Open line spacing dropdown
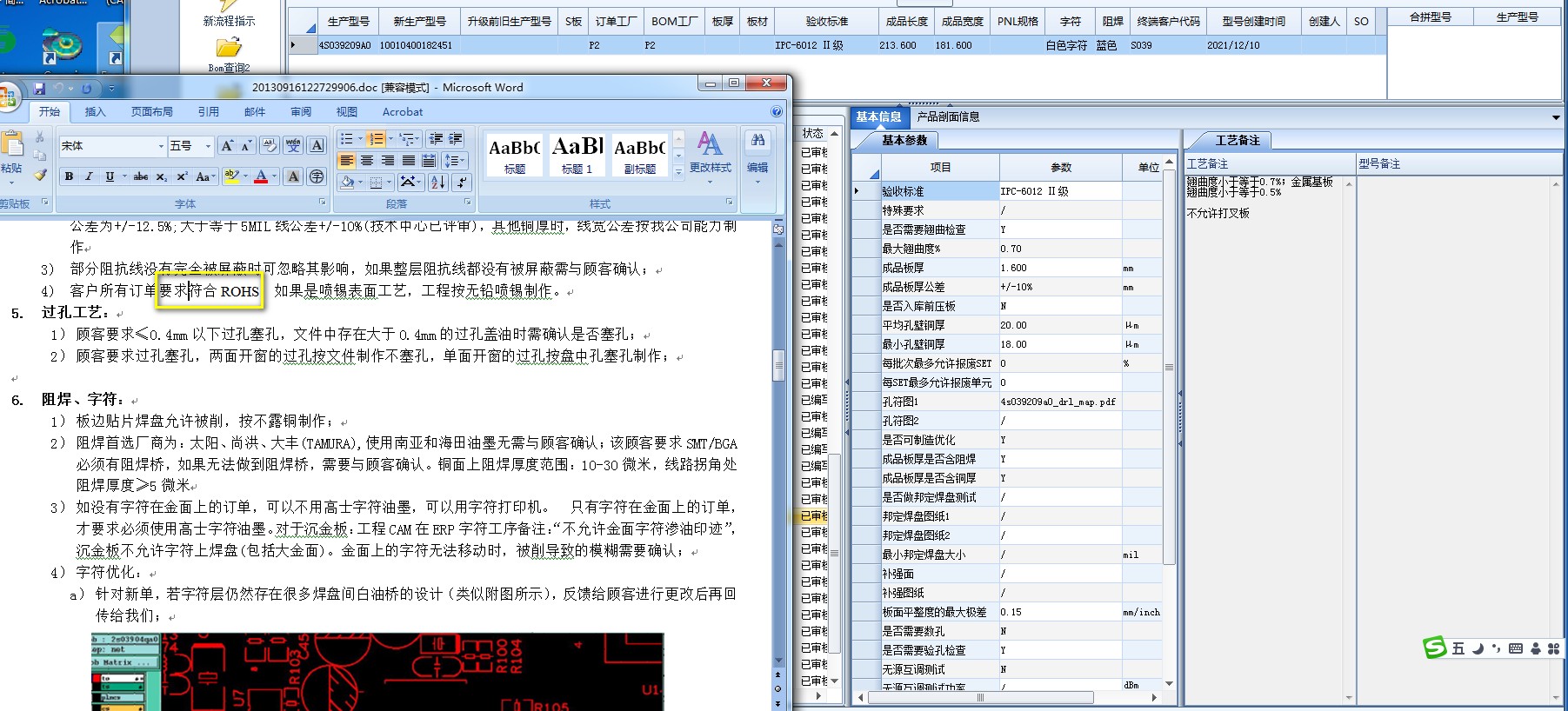The width and height of the screenshot is (1568, 711). [x=455, y=161]
